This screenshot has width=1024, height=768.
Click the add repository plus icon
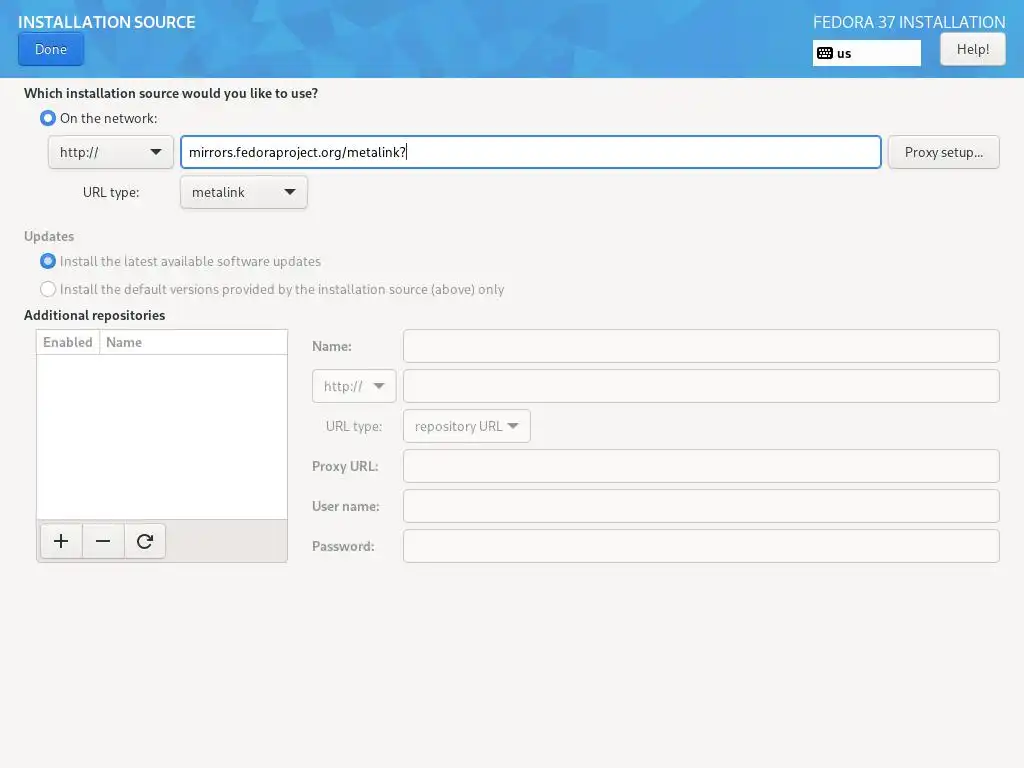coord(61,541)
